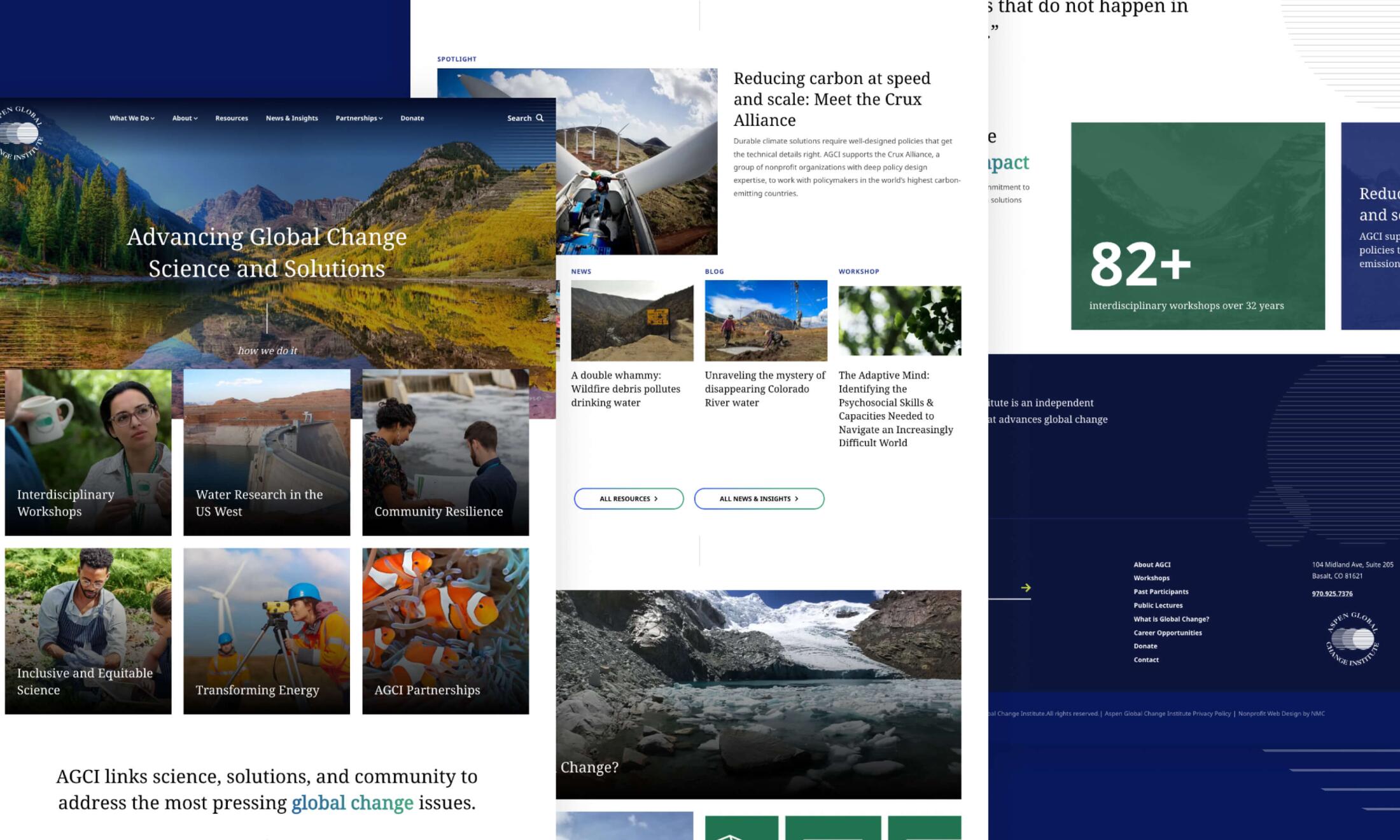This screenshot has width=1400, height=840.
Task: Click the NEWS category label
Action: [581, 272]
